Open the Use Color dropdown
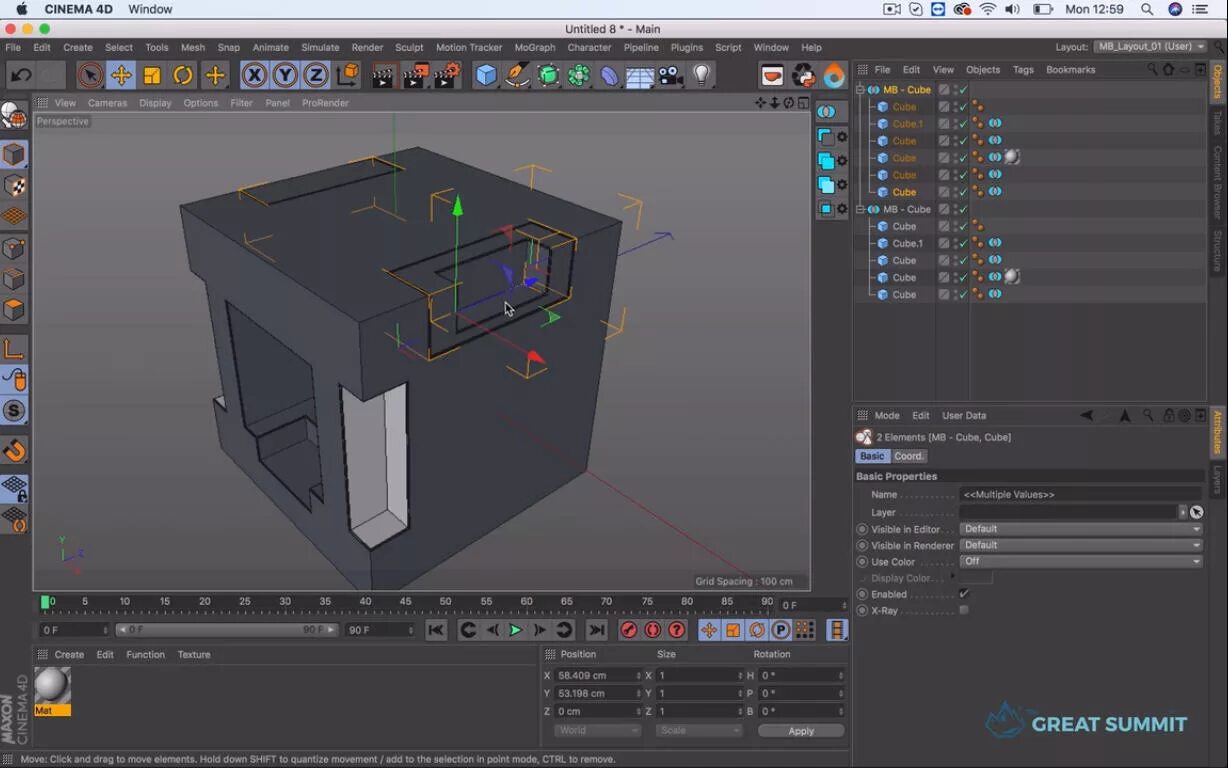This screenshot has height=768, width=1228. point(1081,562)
